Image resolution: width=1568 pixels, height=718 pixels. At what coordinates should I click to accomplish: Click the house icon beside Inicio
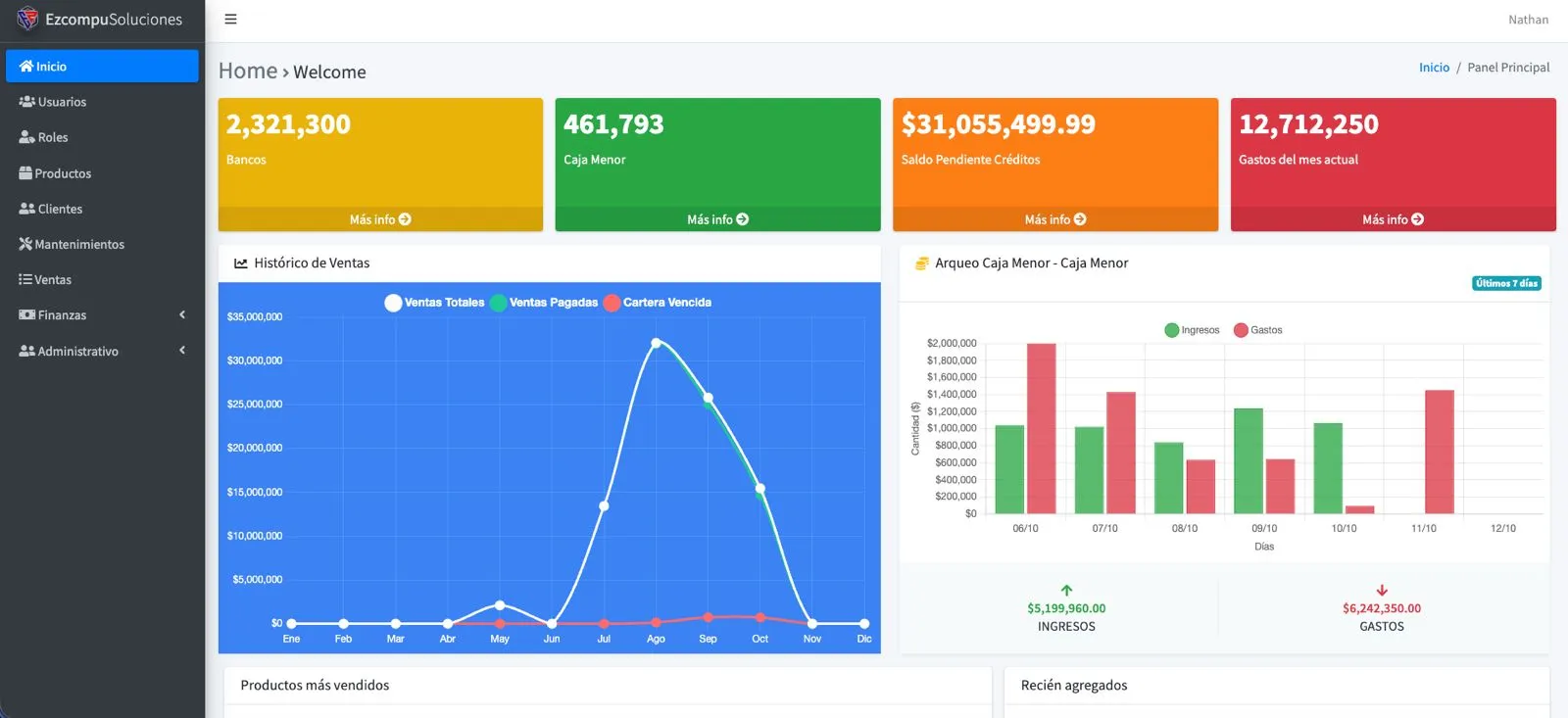pyautogui.click(x=26, y=67)
